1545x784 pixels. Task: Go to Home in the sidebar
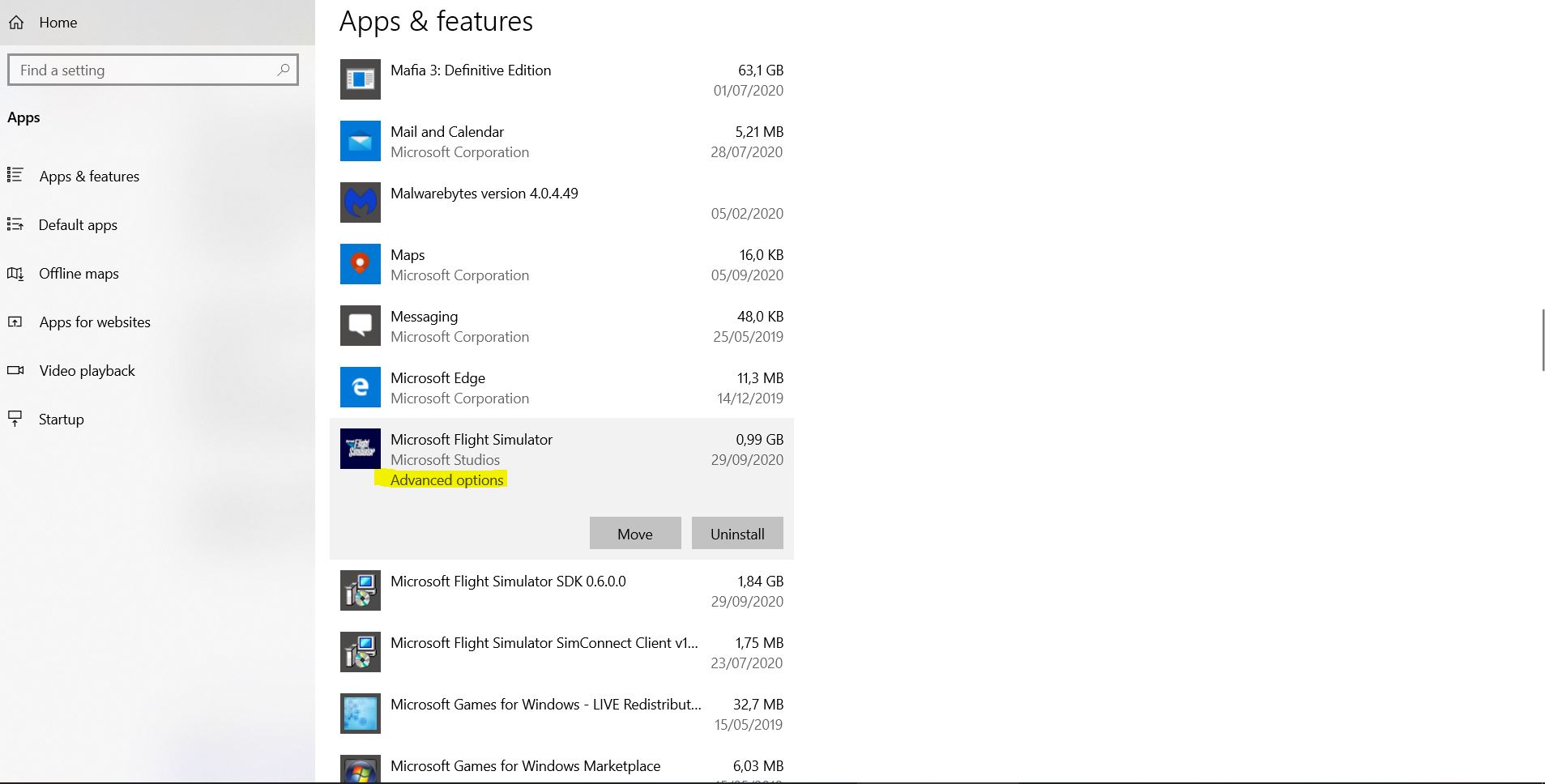coord(58,23)
